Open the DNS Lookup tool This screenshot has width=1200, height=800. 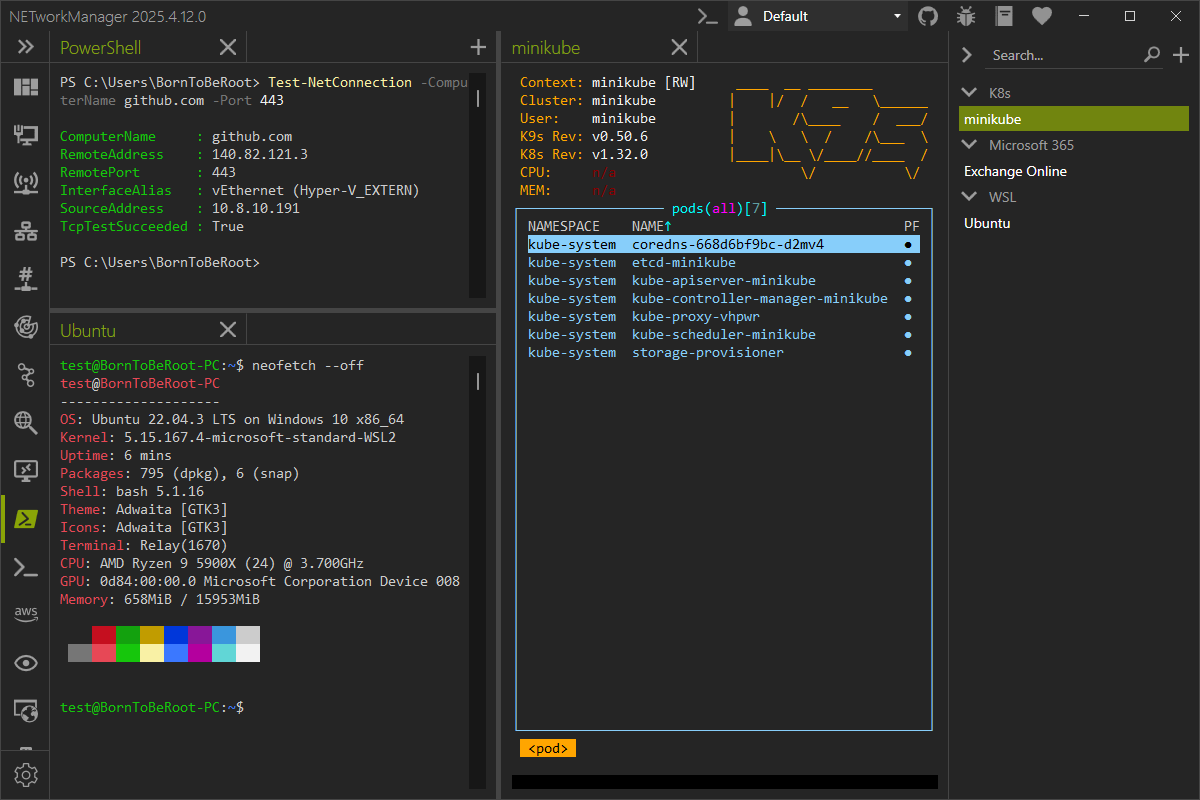click(25, 423)
